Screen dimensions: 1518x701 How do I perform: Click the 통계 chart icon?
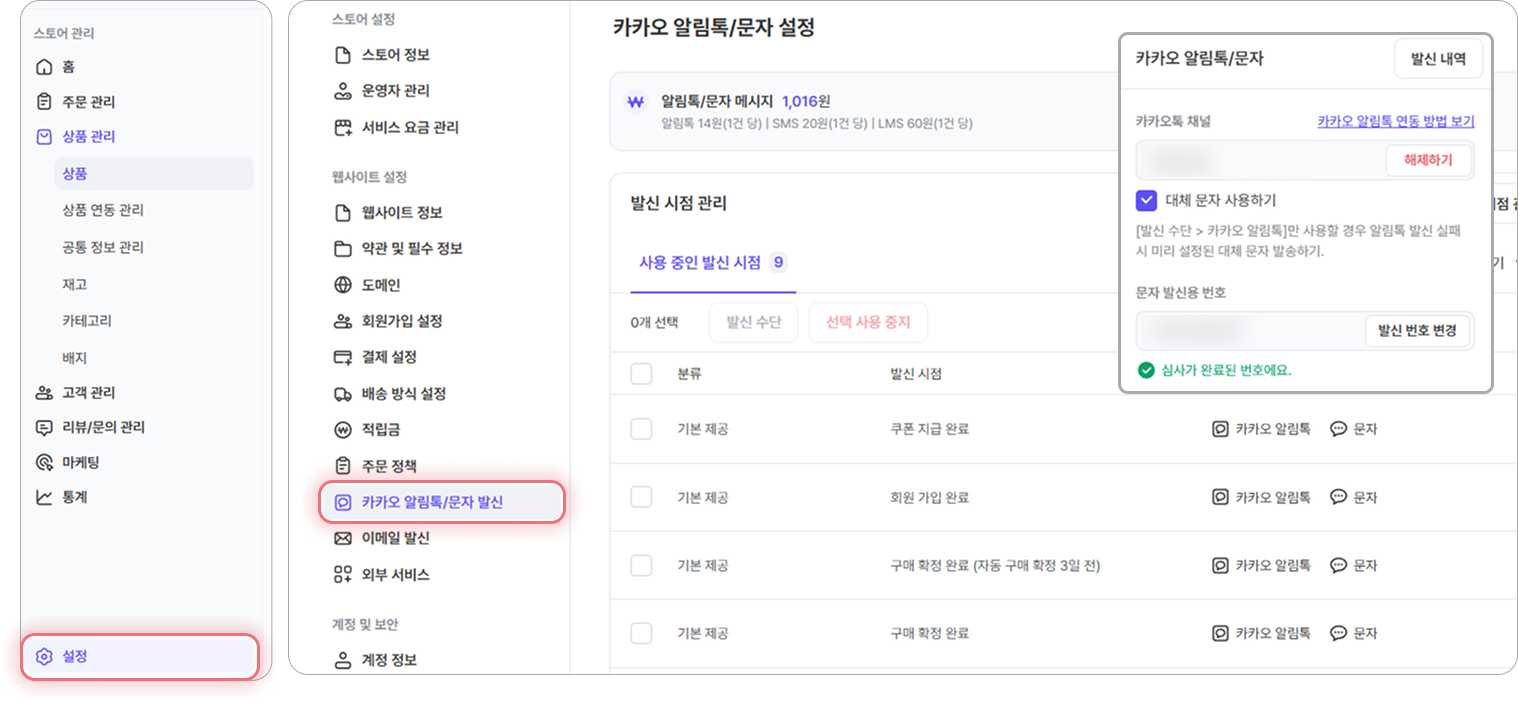coord(44,497)
